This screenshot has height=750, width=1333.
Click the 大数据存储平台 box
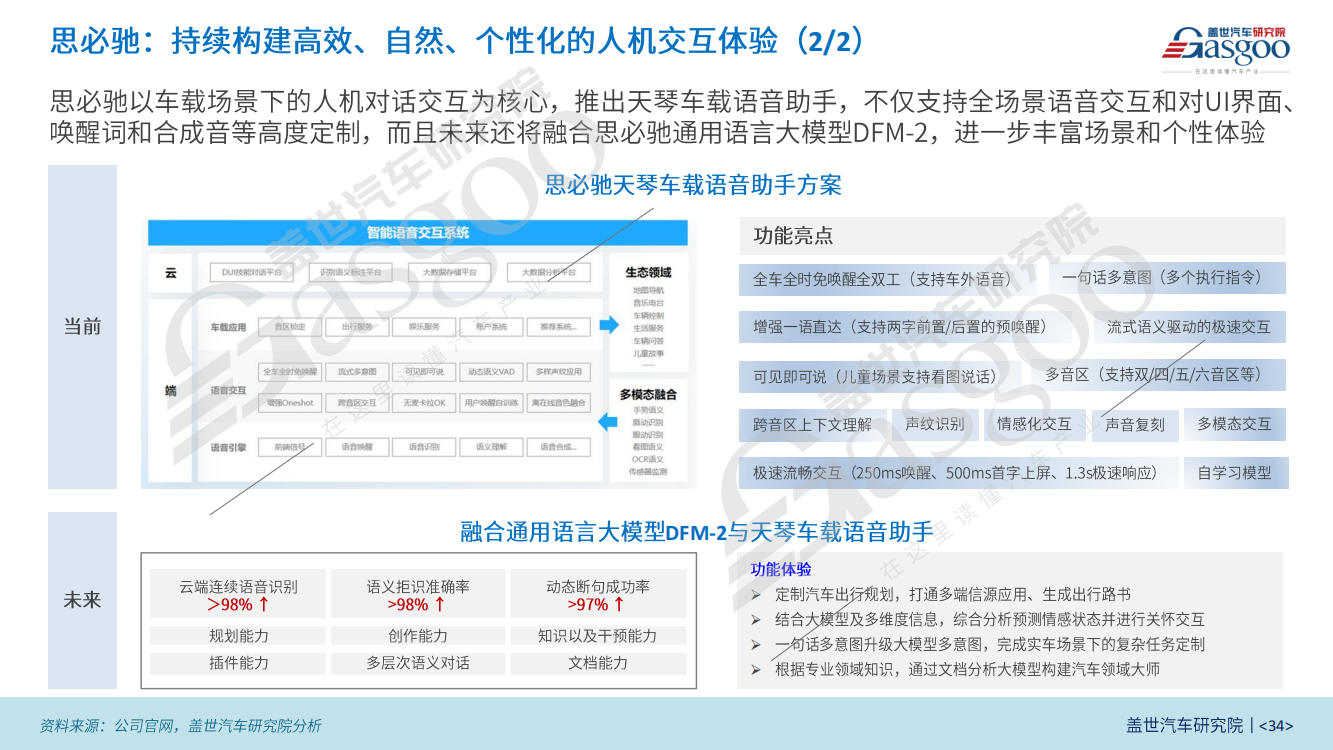point(449,272)
